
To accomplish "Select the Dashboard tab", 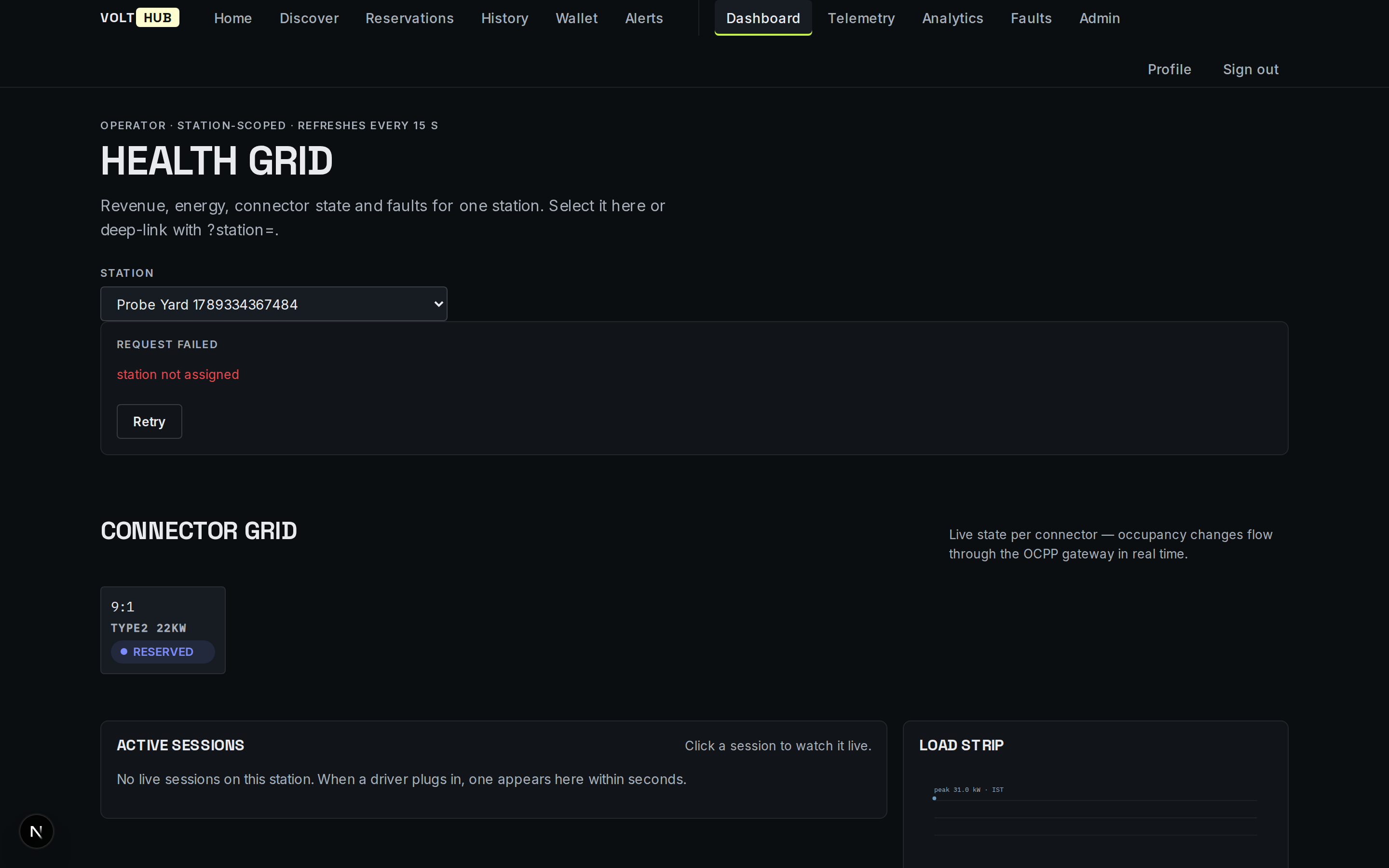I will point(763,18).
